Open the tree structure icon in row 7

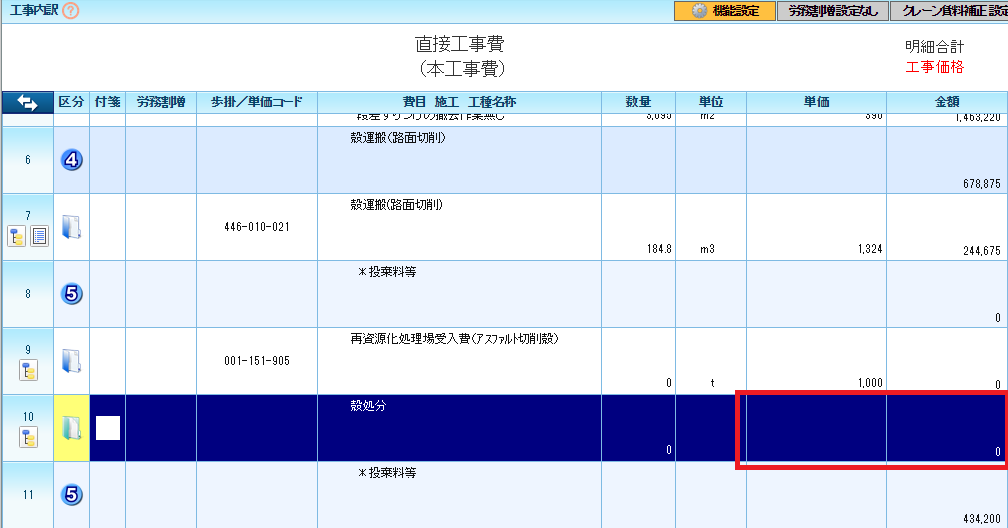coord(17,237)
